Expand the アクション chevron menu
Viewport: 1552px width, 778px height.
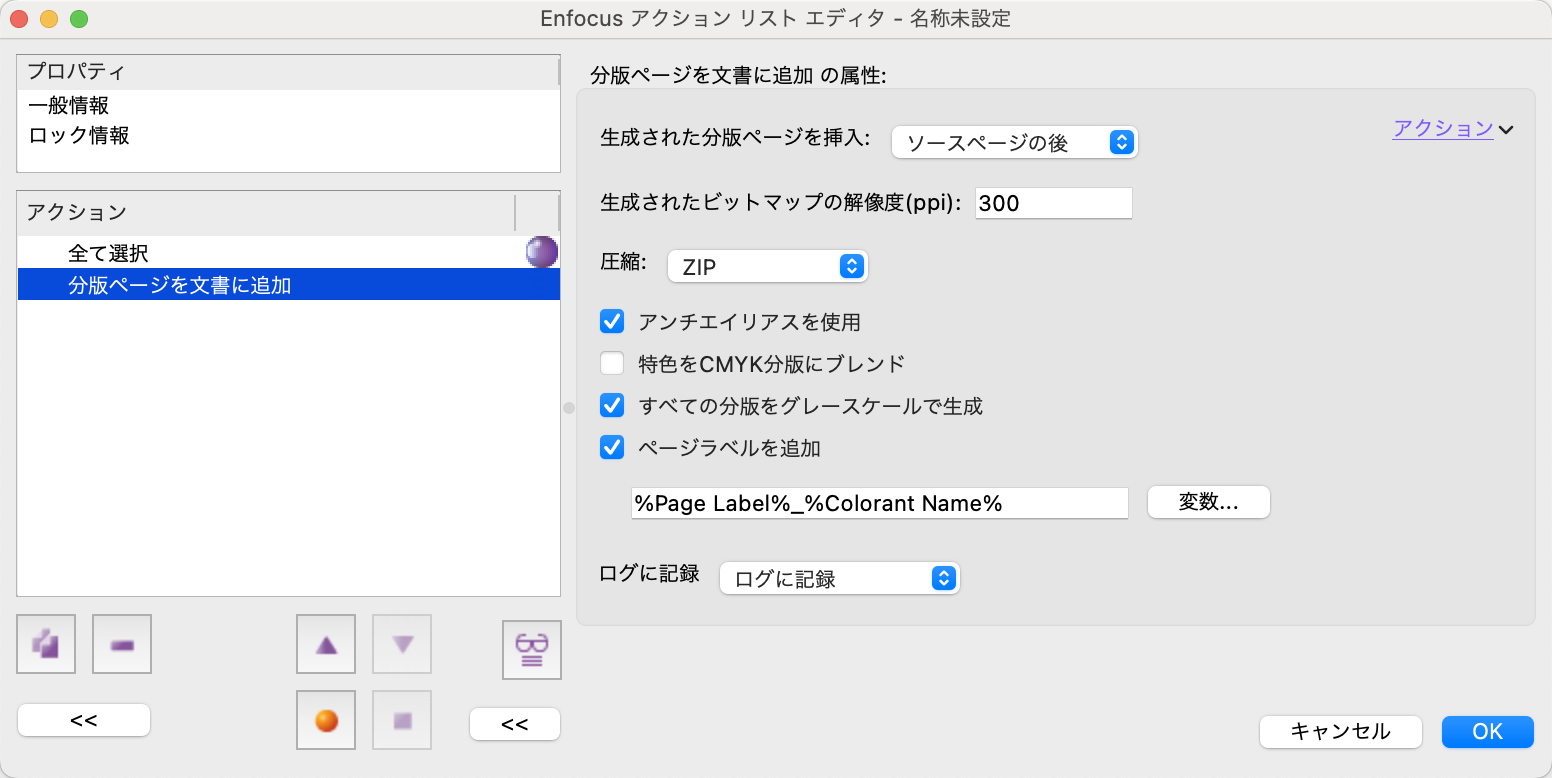tap(1506, 129)
